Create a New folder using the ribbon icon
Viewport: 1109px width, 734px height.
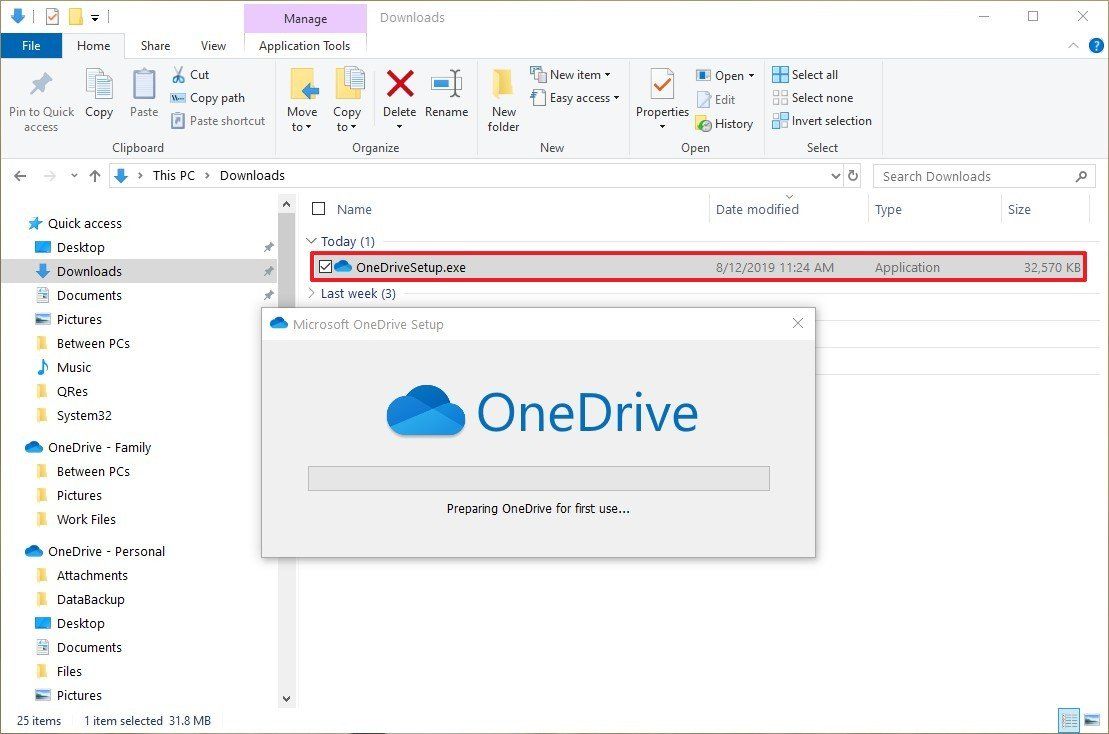[x=503, y=97]
